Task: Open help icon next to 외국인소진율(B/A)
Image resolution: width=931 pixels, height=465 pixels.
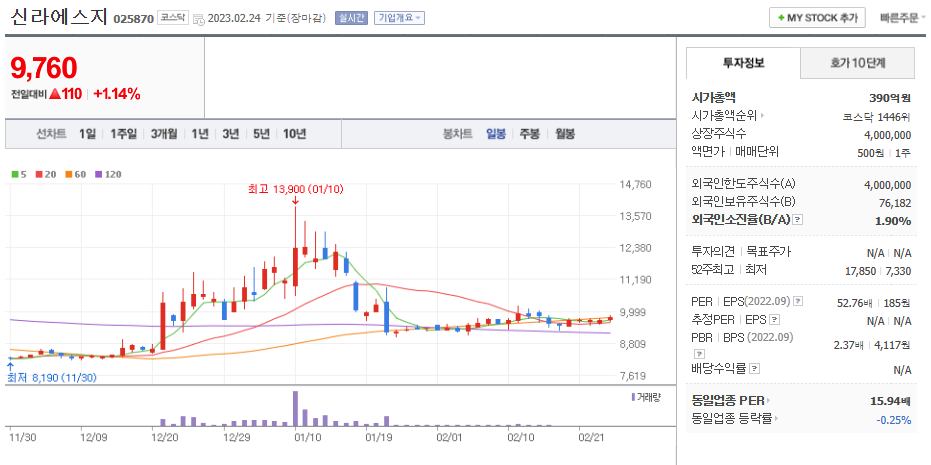Action: [797, 220]
